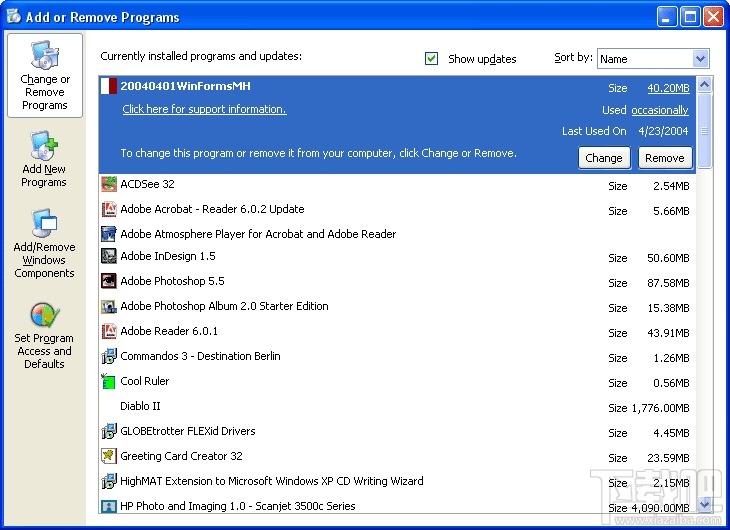Toggle the Show updates checkbox
Viewport: 730px width, 530px height.
(432, 59)
